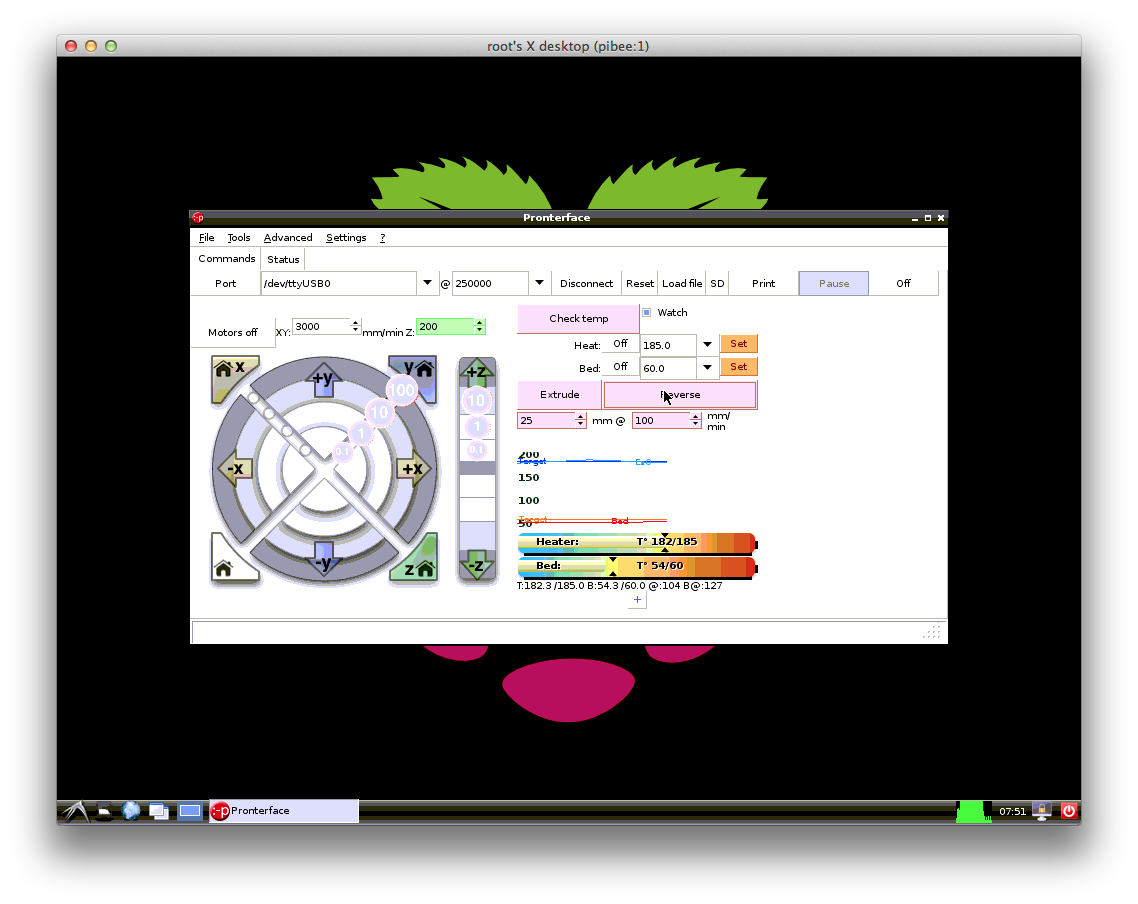
Task: Click the Motors off button
Action: pyautogui.click(x=233, y=332)
